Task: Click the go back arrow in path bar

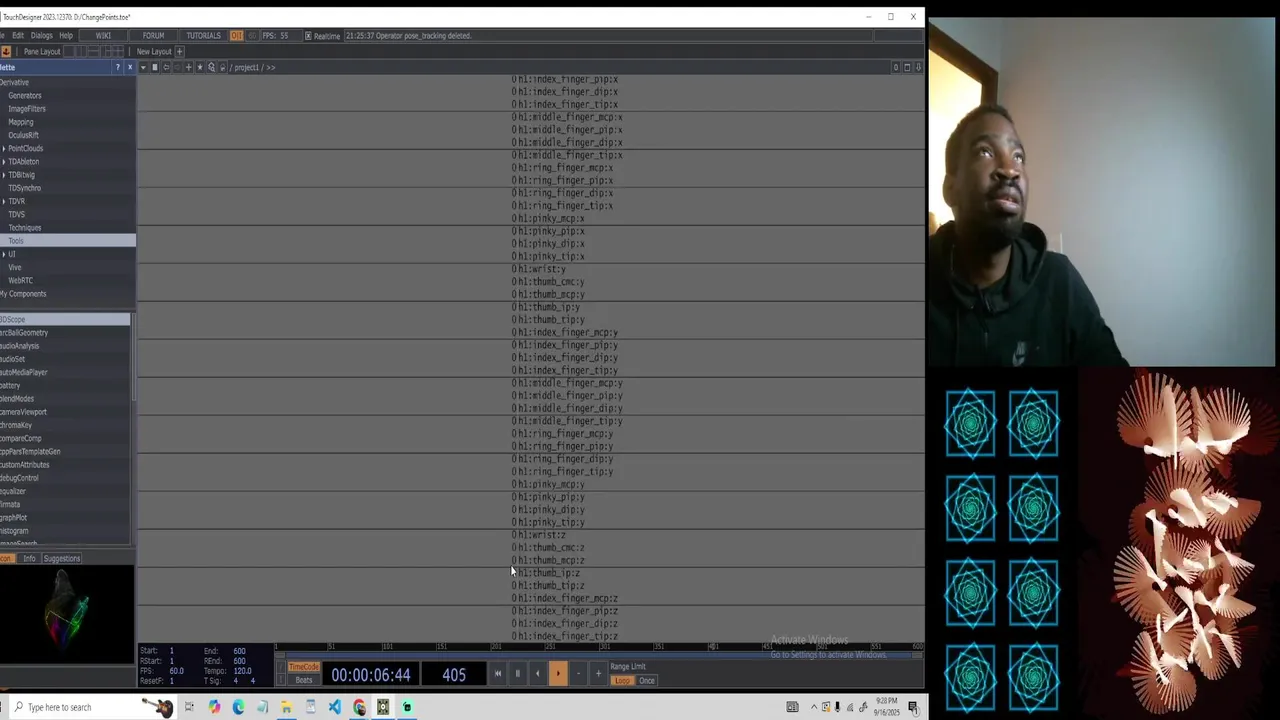Action: 166,67
